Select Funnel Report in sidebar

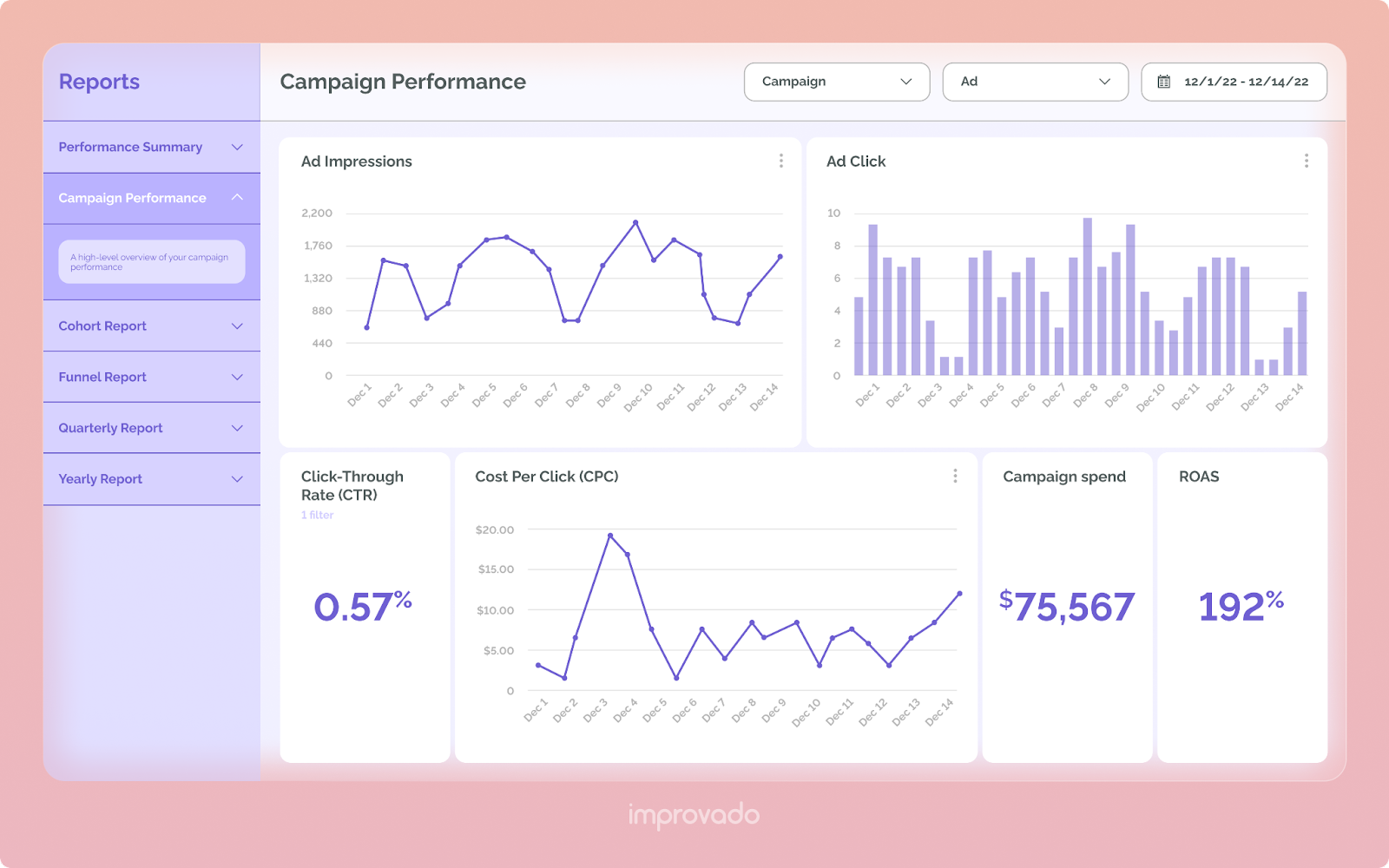(x=102, y=378)
